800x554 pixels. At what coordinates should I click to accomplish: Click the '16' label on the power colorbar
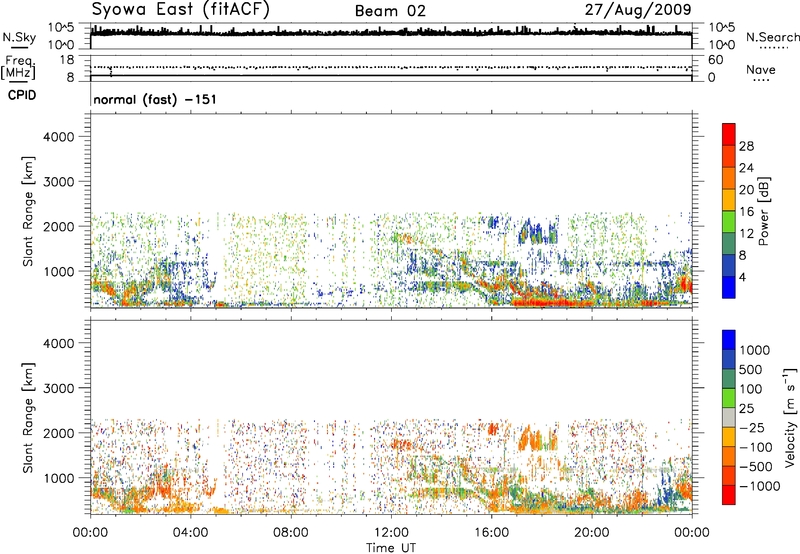[x=746, y=212]
